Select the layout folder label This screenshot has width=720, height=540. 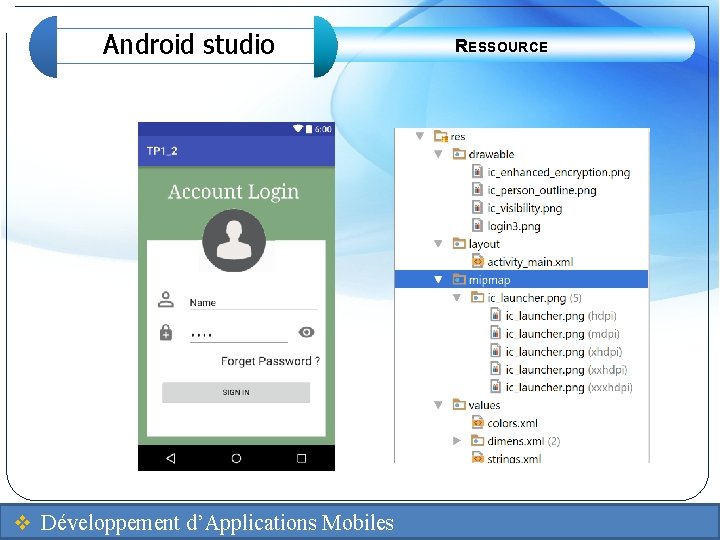pos(484,244)
